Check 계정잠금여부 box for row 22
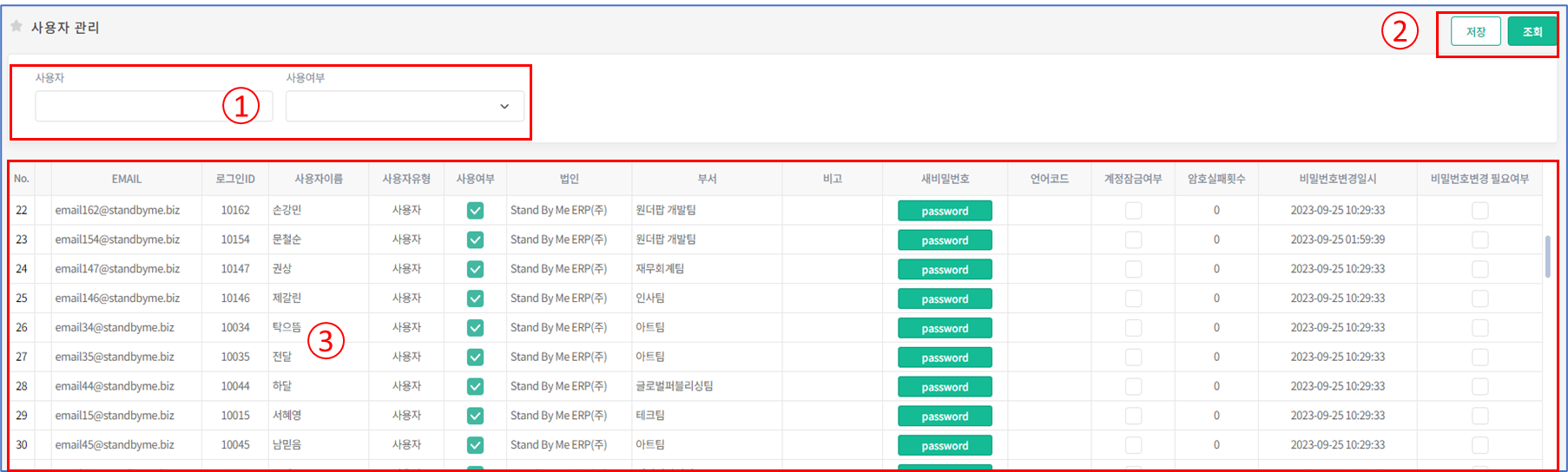 pyautogui.click(x=1133, y=211)
